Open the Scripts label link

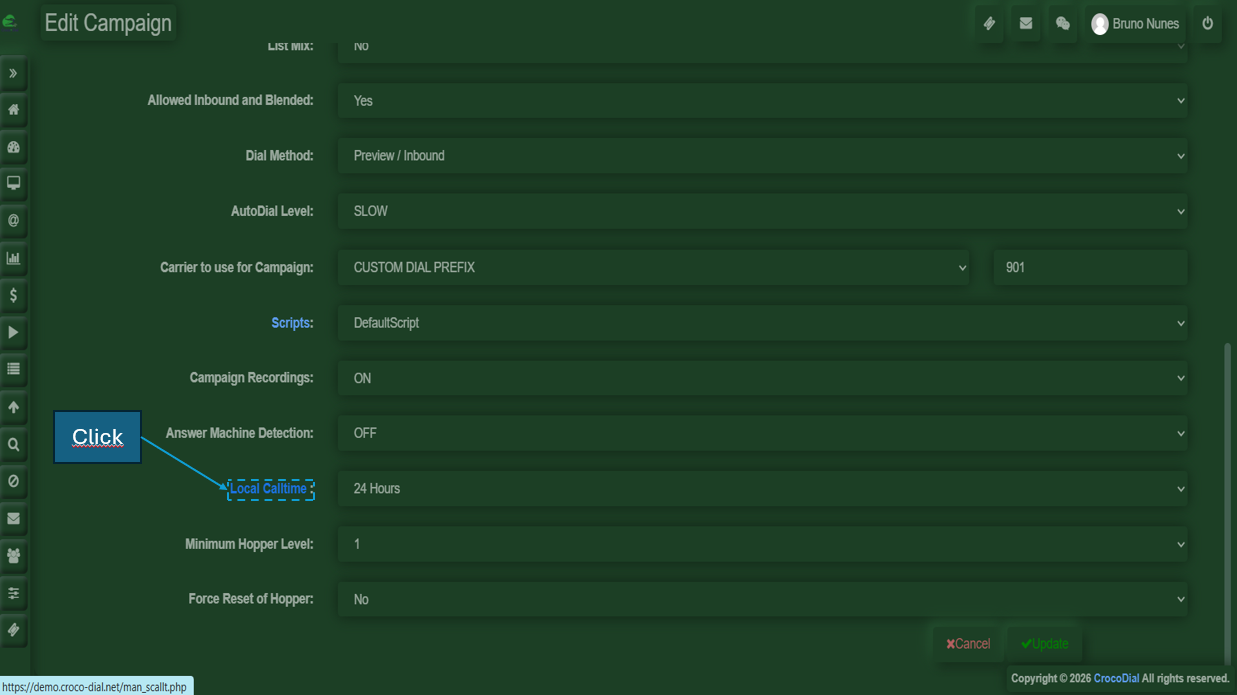290,323
